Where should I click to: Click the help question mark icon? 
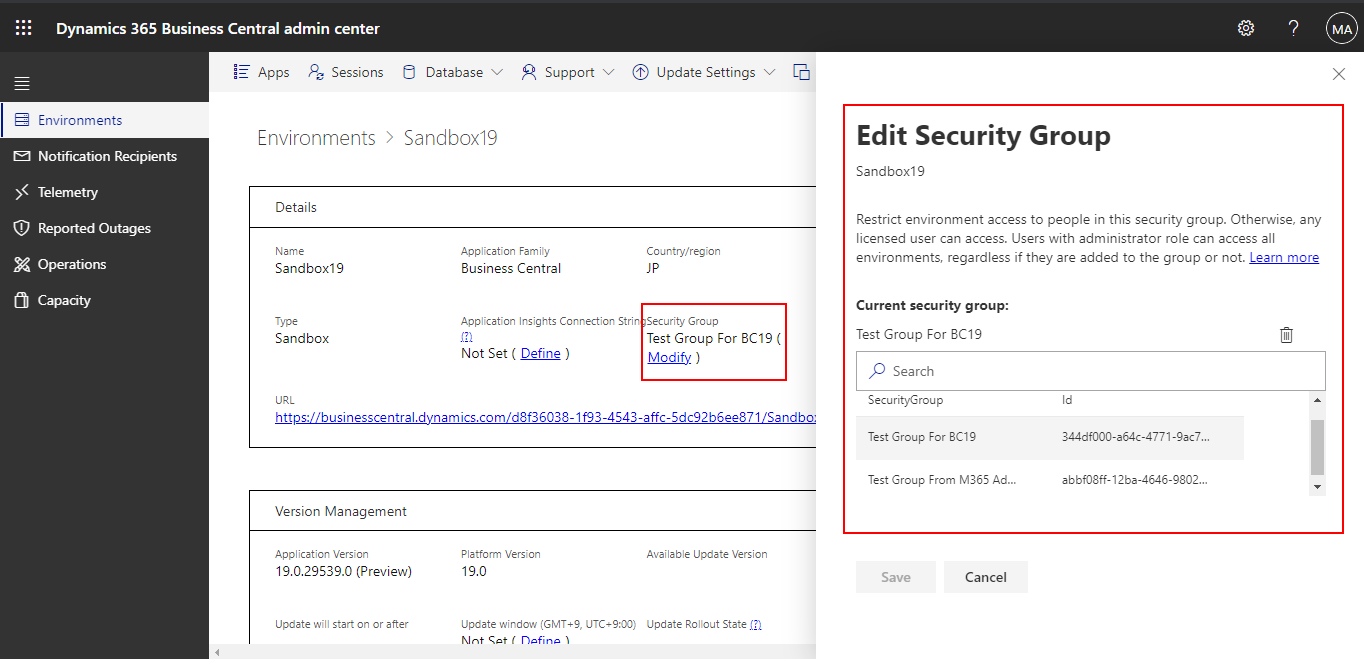coord(1293,28)
